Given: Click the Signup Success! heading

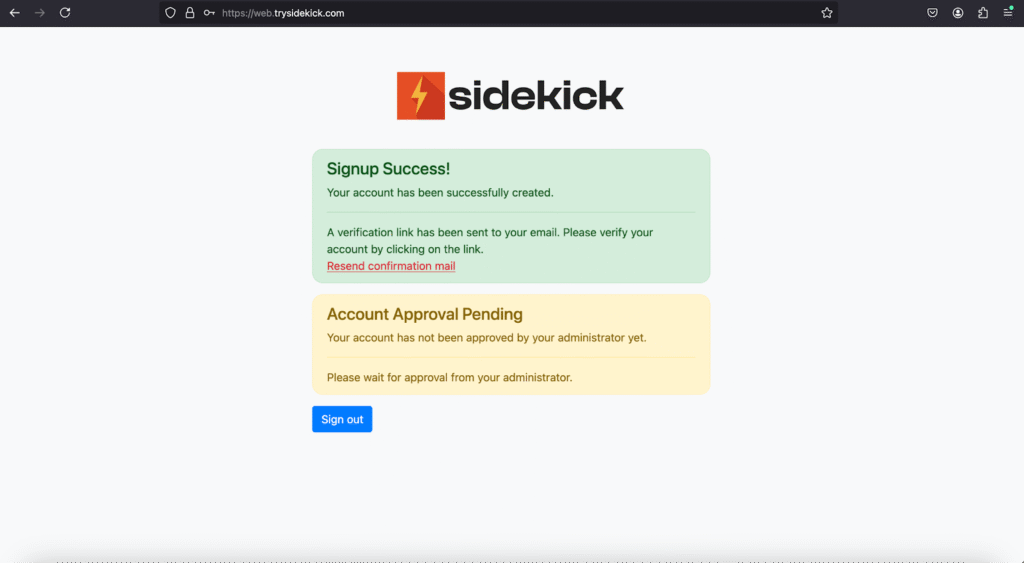Looking at the screenshot, I should [x=388, y=169].
